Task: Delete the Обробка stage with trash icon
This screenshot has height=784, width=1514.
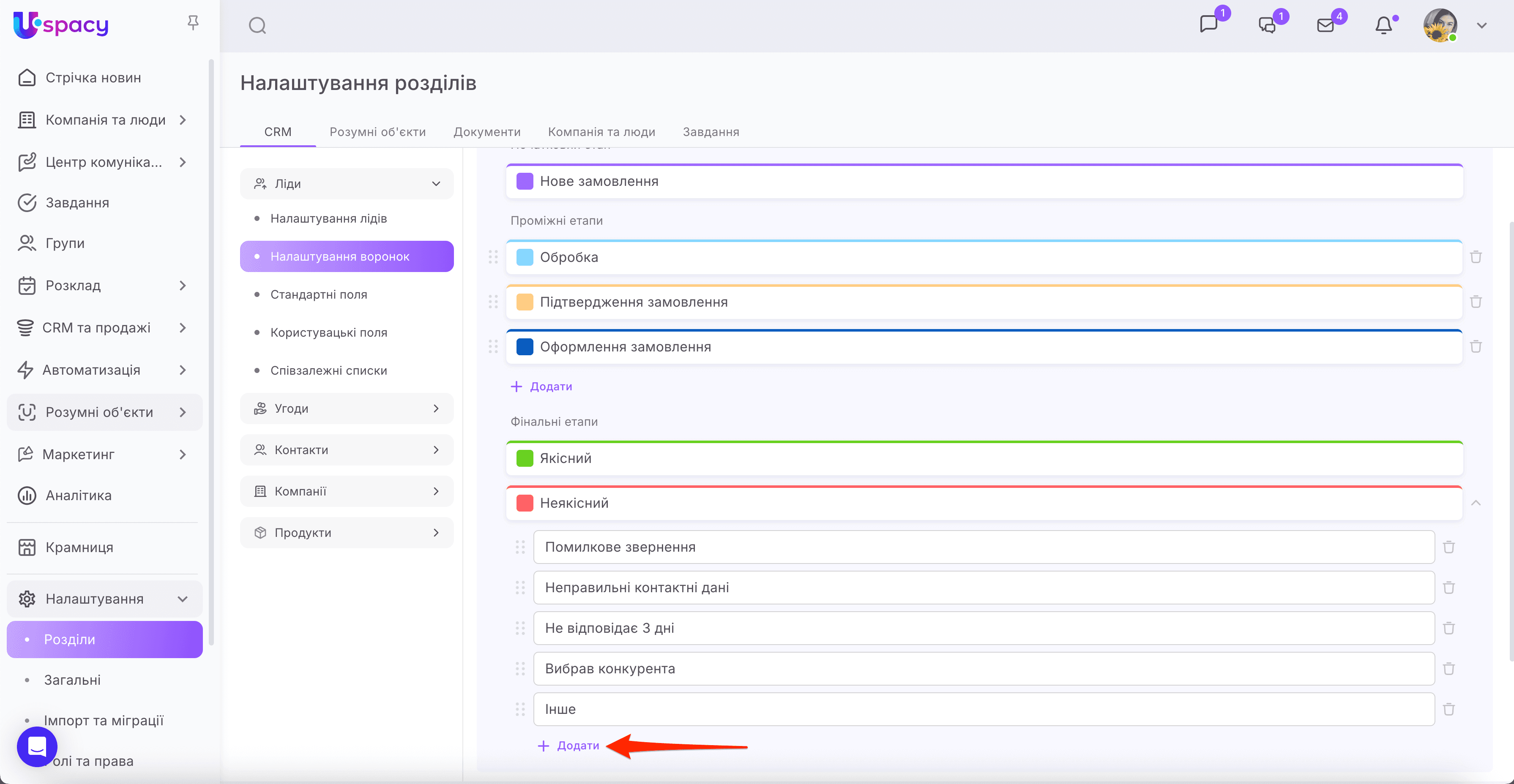Action: pos(1475,257)
